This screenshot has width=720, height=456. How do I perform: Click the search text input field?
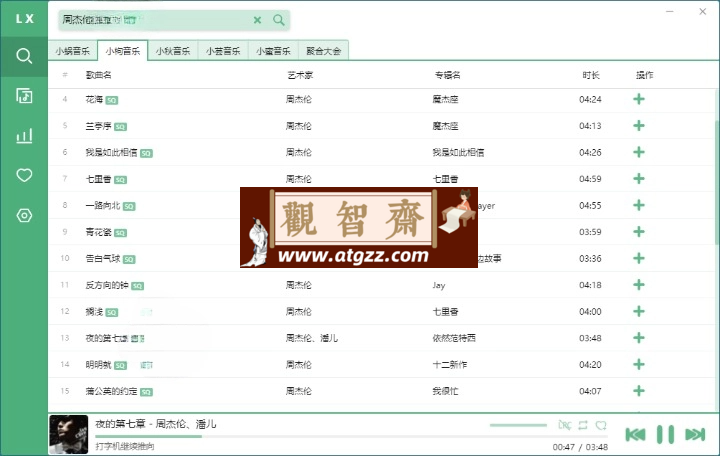[x=156, y=20]
